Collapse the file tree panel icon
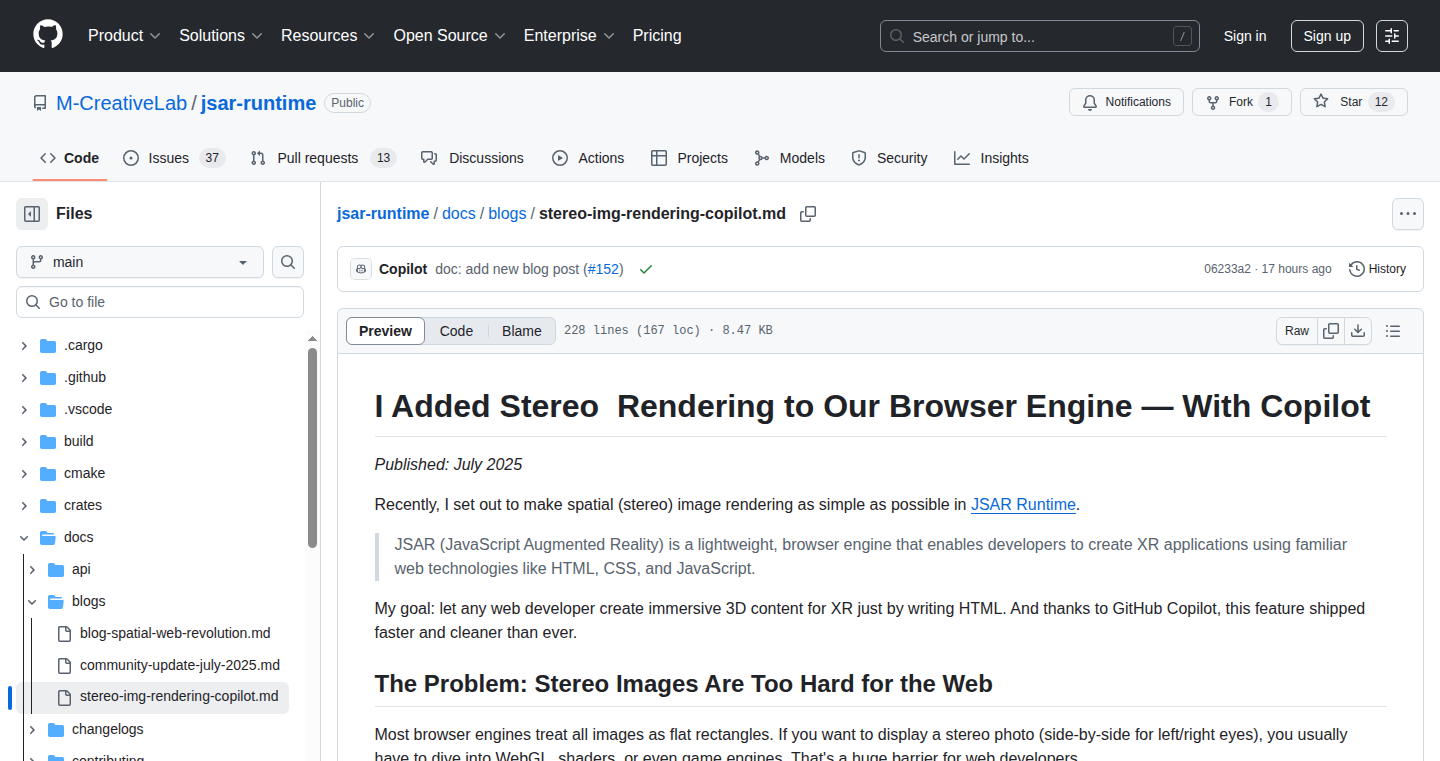The image size is (1440, 761). (32, 214)
